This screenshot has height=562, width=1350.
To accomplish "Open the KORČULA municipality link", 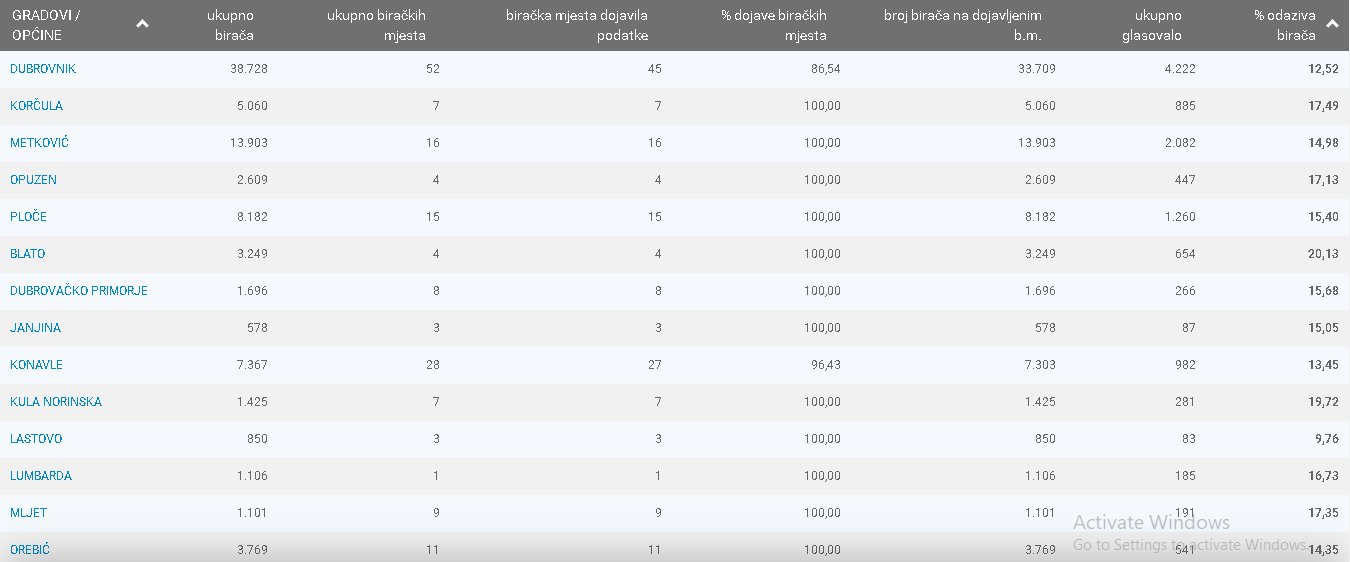I will [36, 106].
